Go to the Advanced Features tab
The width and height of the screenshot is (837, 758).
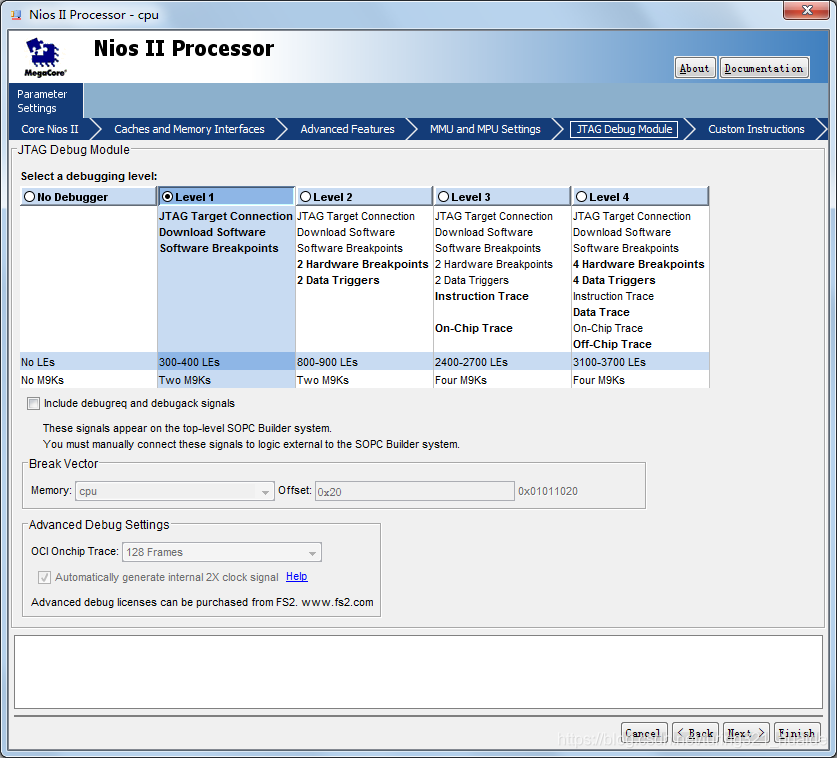click(x=347, y=129)
